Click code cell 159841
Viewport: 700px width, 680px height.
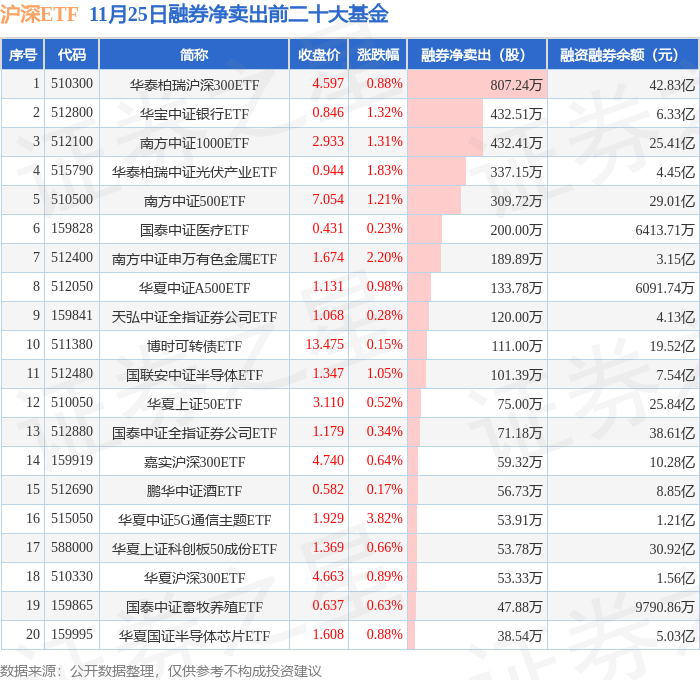click(72, 316)
